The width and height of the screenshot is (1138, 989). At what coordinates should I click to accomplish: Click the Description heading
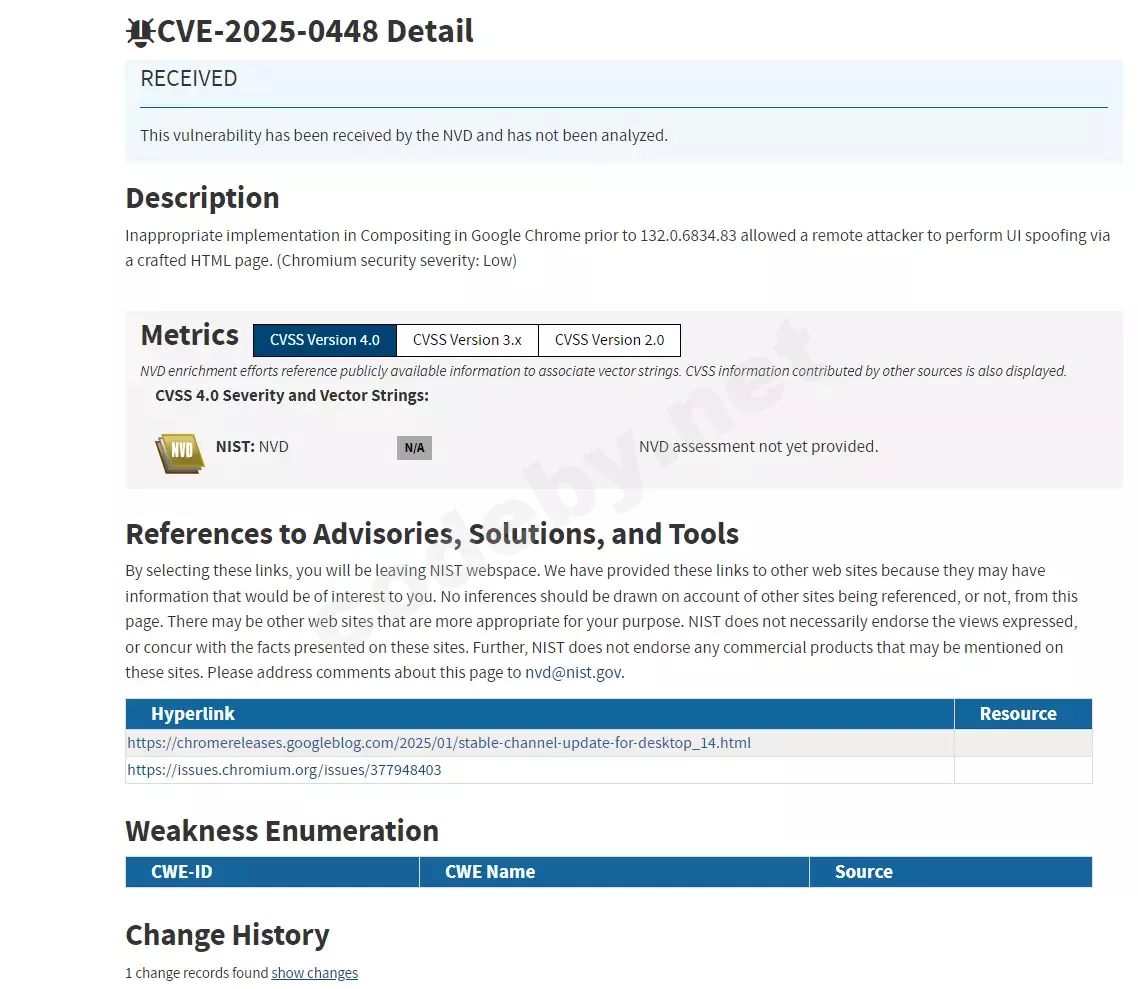pyautogui.click(x=202, y=198)
